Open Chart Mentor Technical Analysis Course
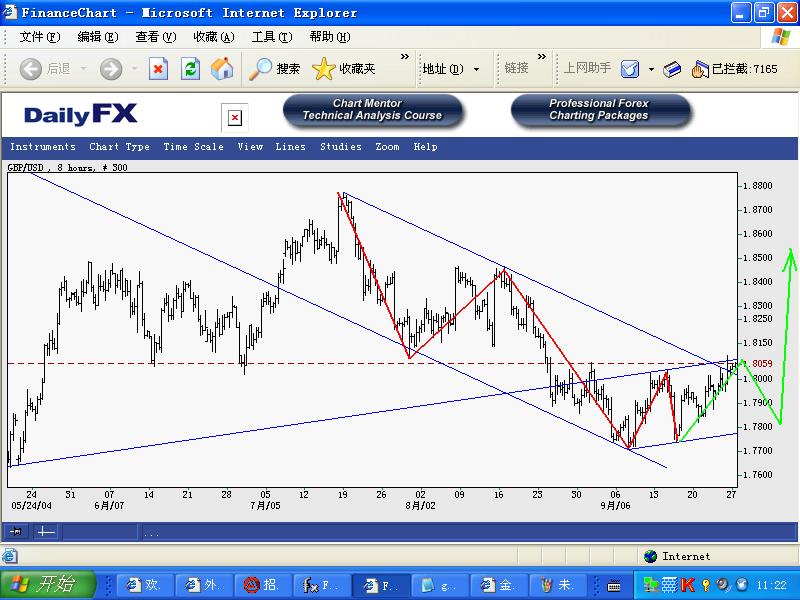Image resolution: width=800 pixels, height=600 pixels. click(372, 110)
